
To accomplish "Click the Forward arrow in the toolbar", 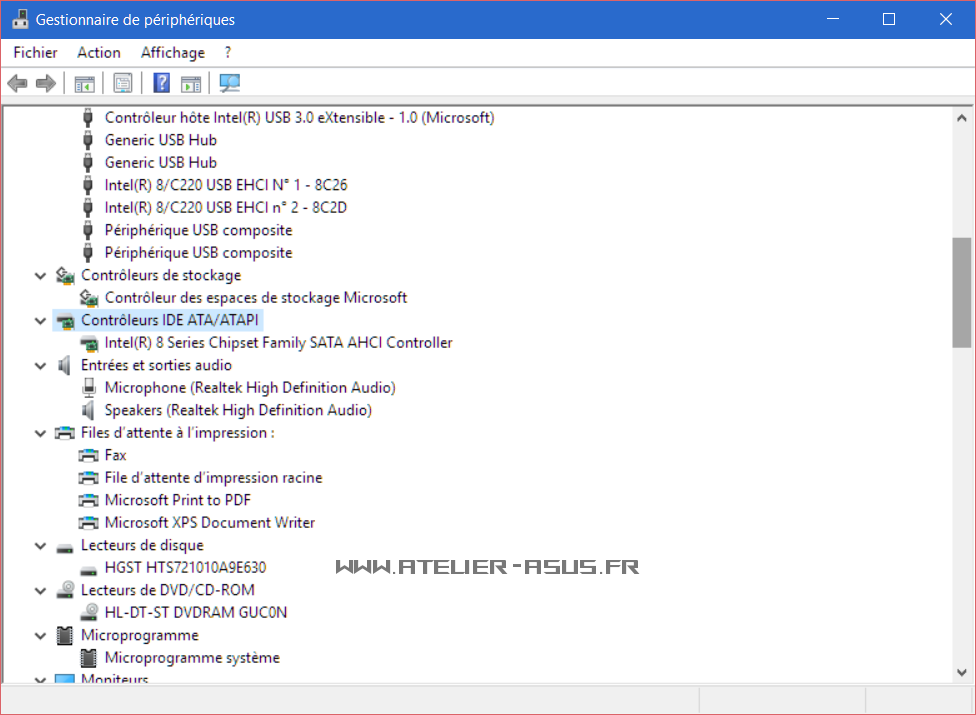I will point(45,83).
